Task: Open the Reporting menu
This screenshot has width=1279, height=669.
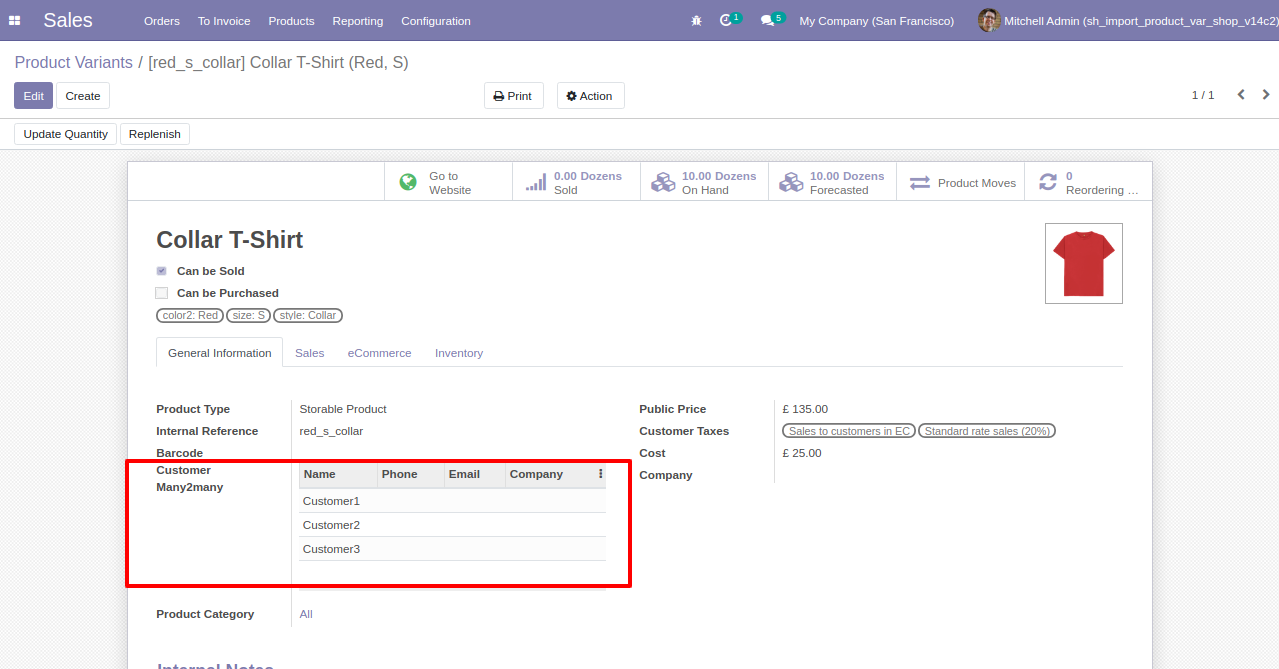Action: coord(358,21)
